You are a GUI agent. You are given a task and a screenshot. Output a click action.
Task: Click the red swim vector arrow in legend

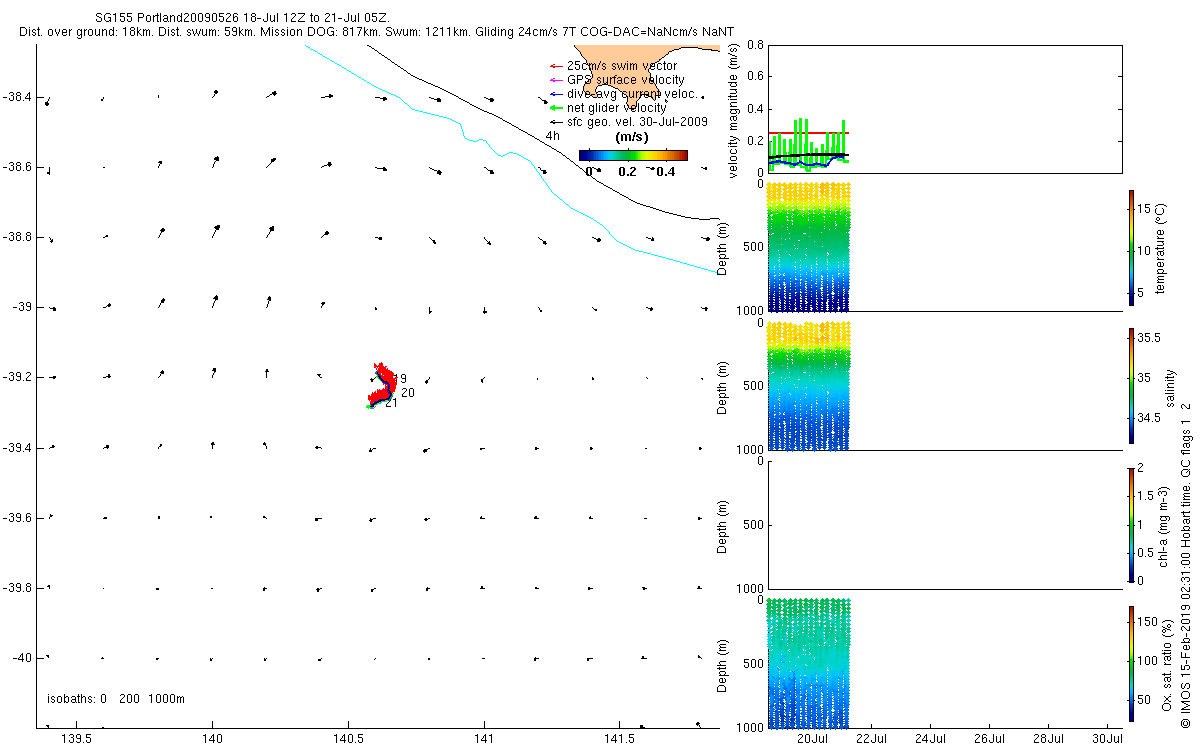[555, 66]
